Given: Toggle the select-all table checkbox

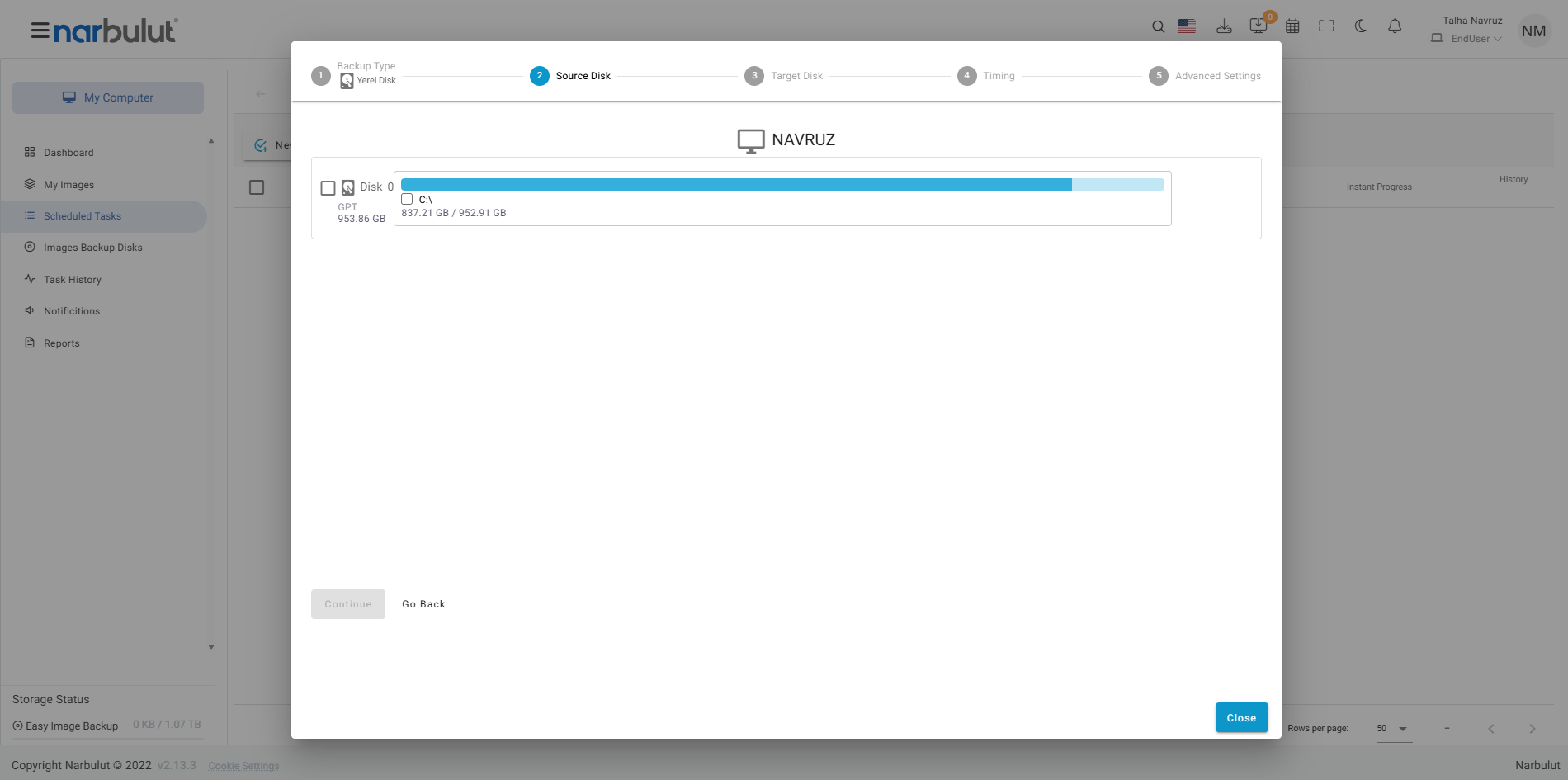Looking at the screenshot, I should click(257, 187).
